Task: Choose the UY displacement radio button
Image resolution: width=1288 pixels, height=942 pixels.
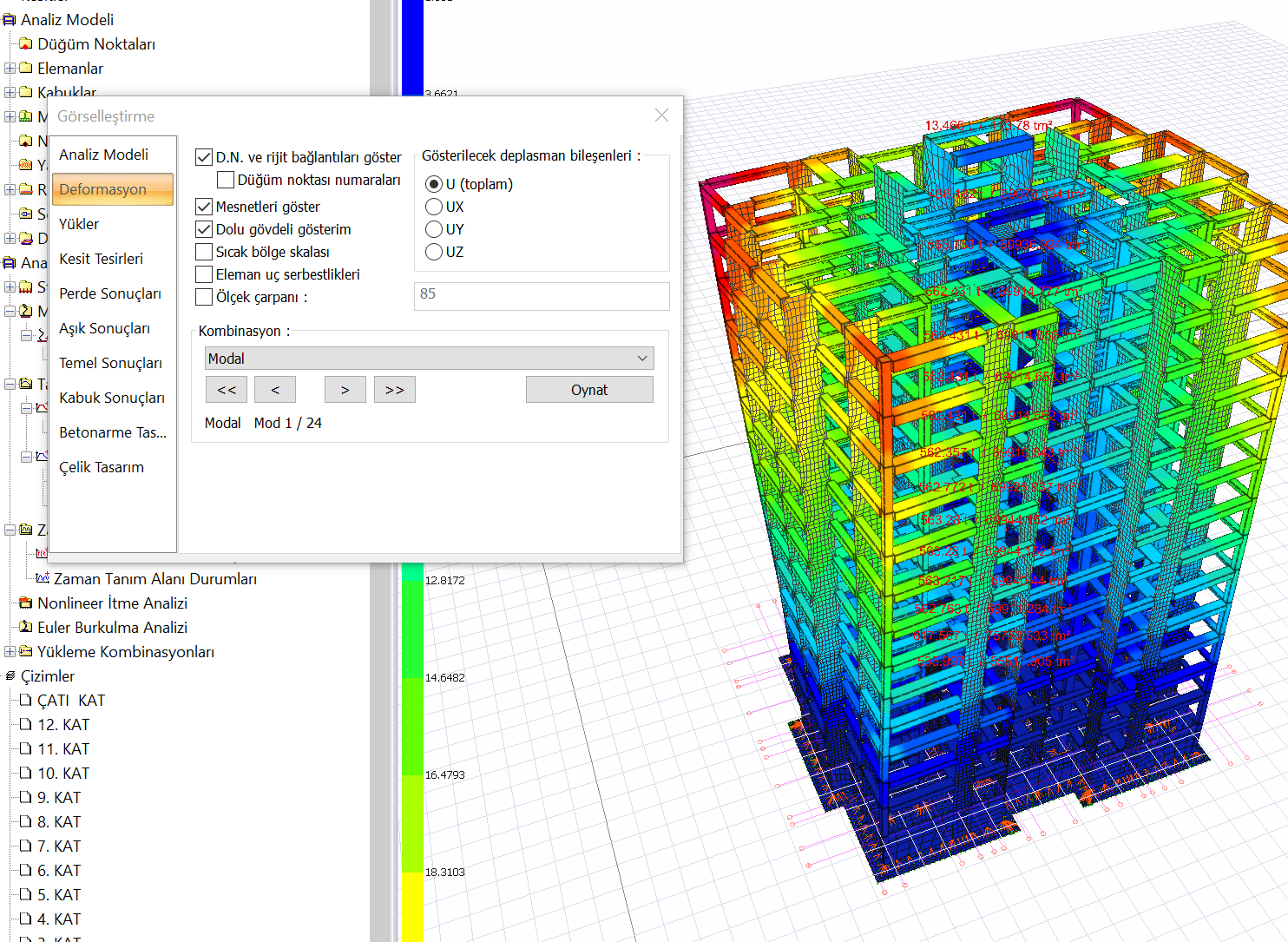Action: coord(434,229)
